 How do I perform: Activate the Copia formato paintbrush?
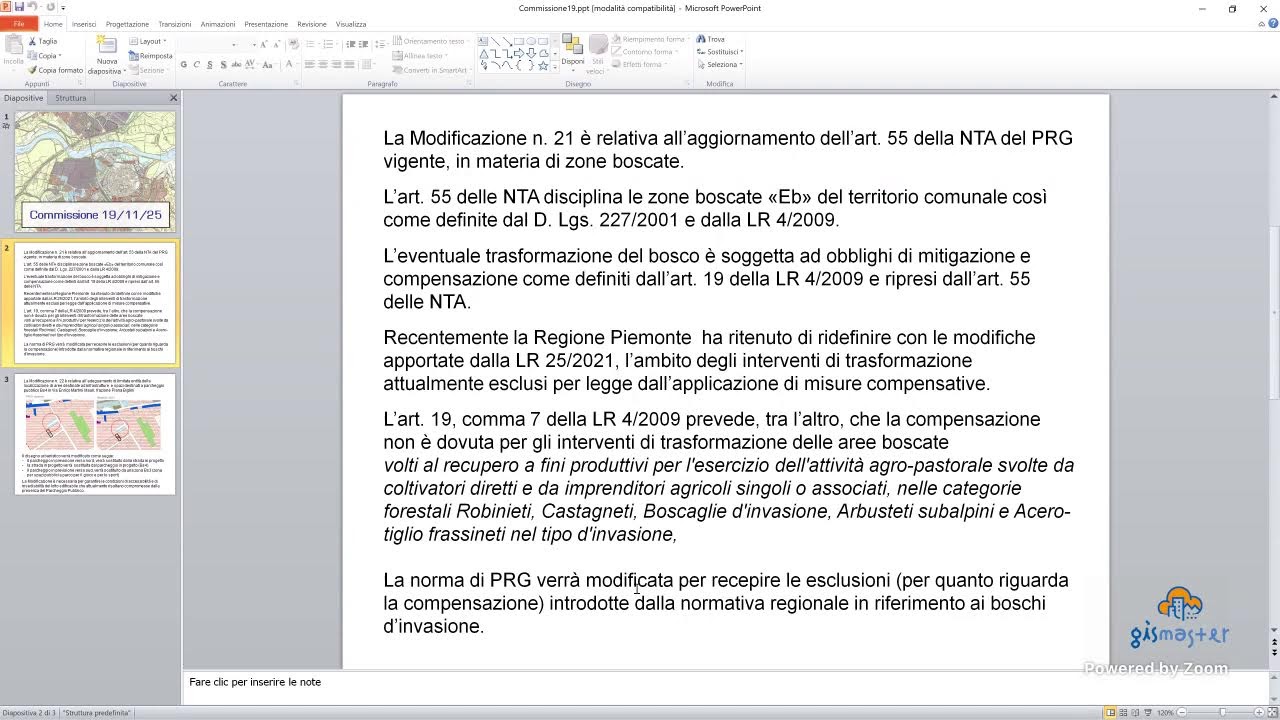click(x=56, y=70)
